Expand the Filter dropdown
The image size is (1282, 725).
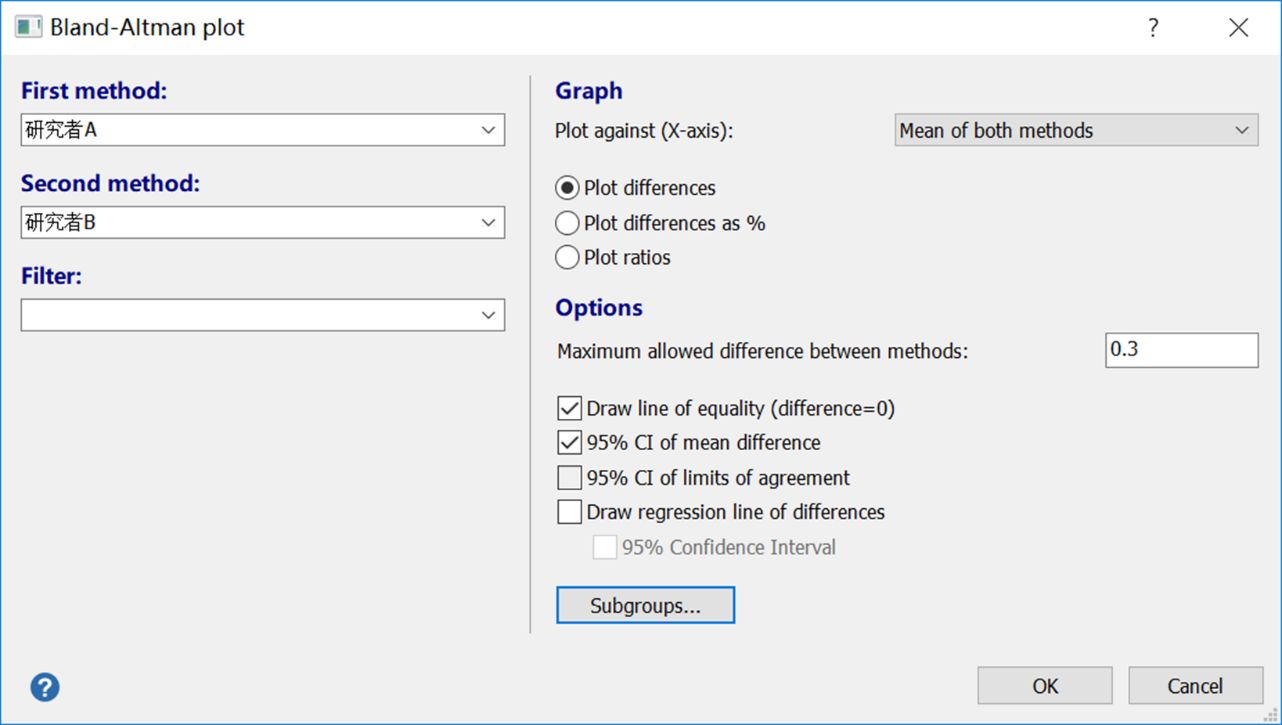[488, 315]
